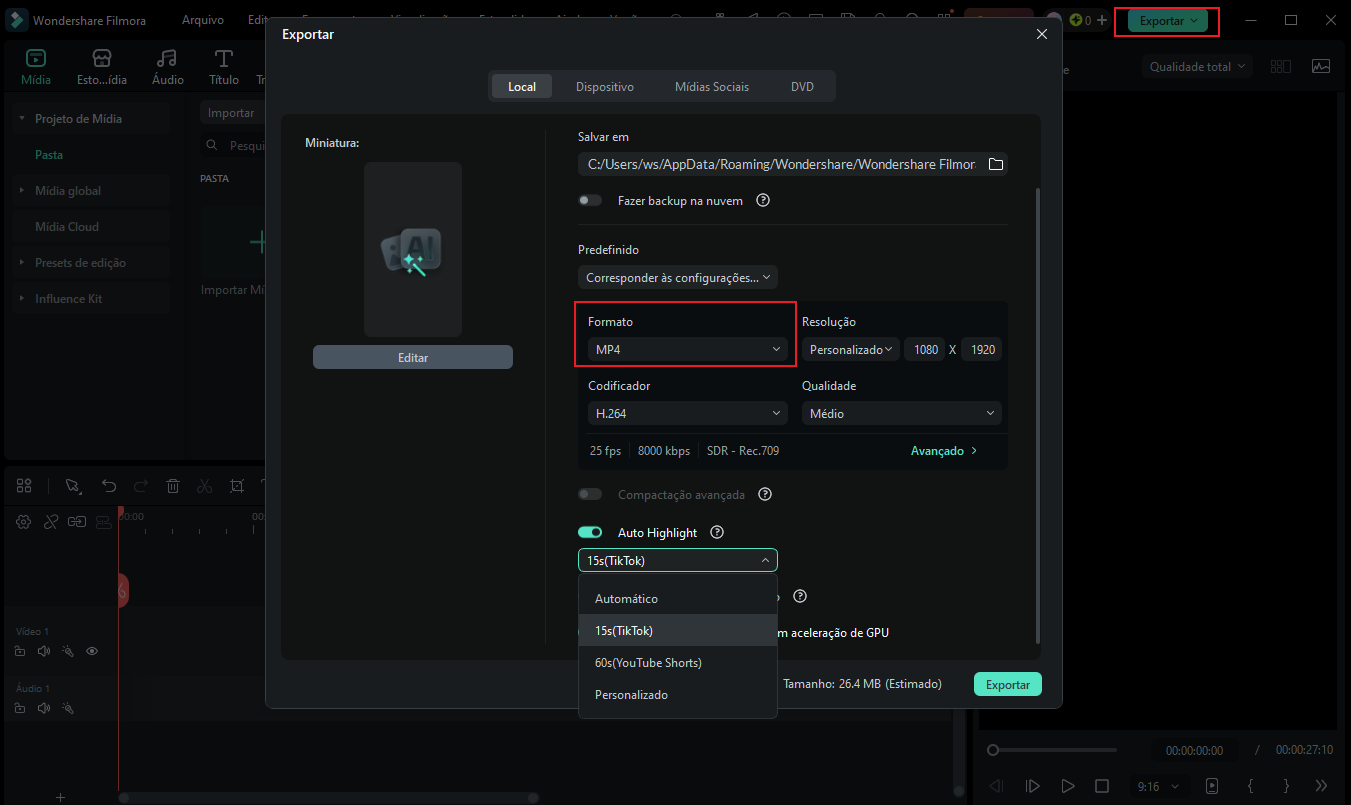
Task: Open the Codificador H.264 dropdown
Action: pos(688,413)
